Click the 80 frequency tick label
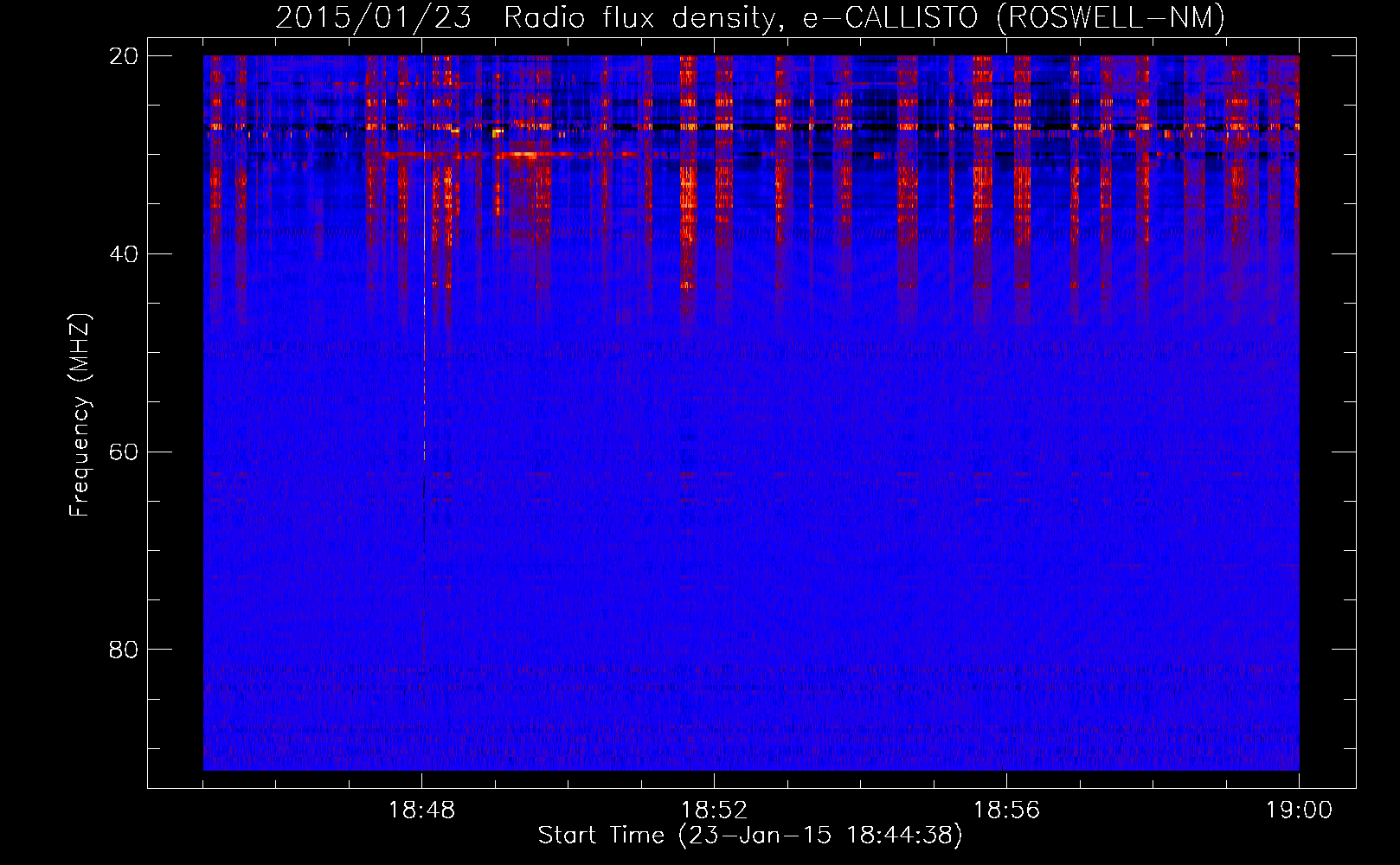 click(124, 650)
